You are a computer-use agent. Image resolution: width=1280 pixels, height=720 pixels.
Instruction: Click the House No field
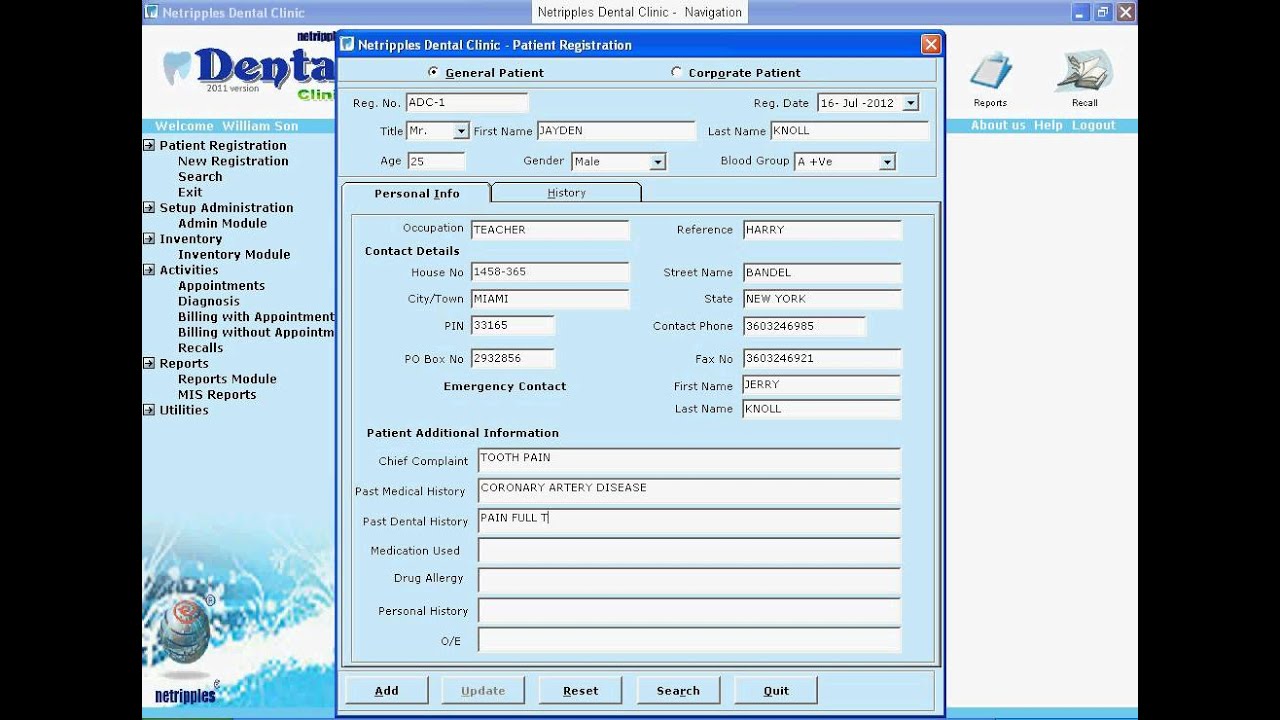[x=550, y=272]
